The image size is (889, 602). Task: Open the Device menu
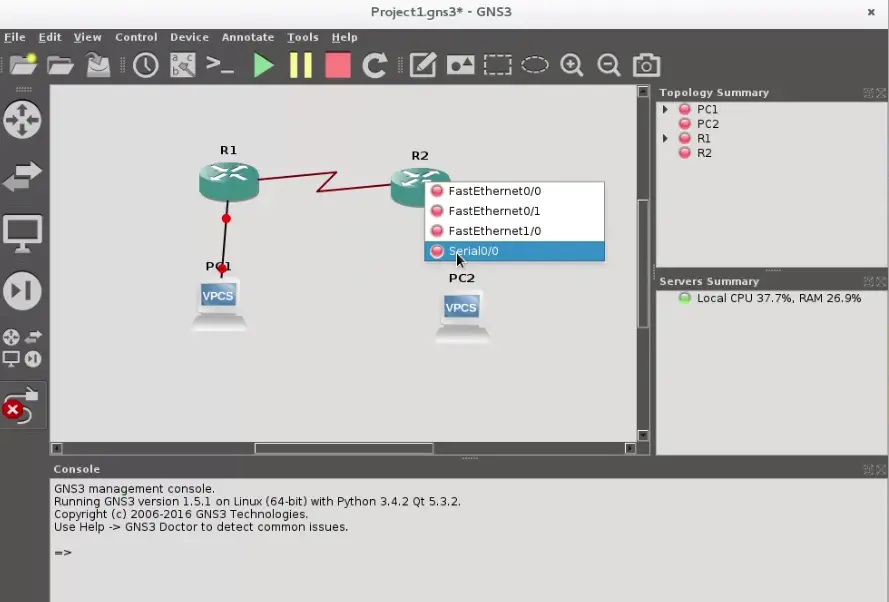[189, 37]
